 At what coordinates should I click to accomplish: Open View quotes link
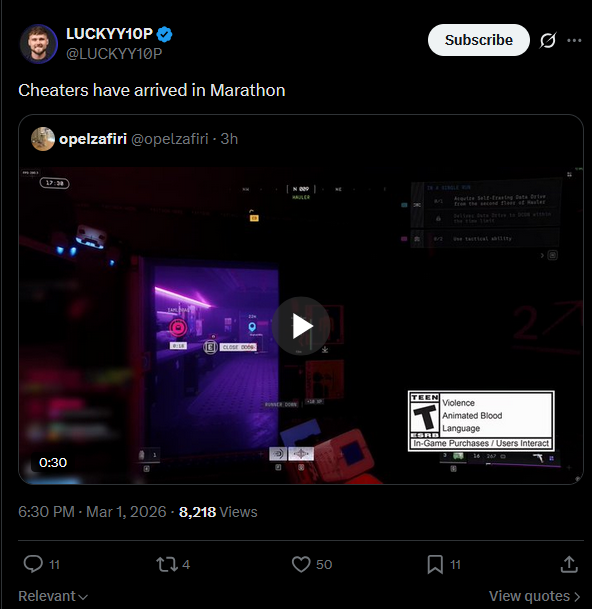535,596
